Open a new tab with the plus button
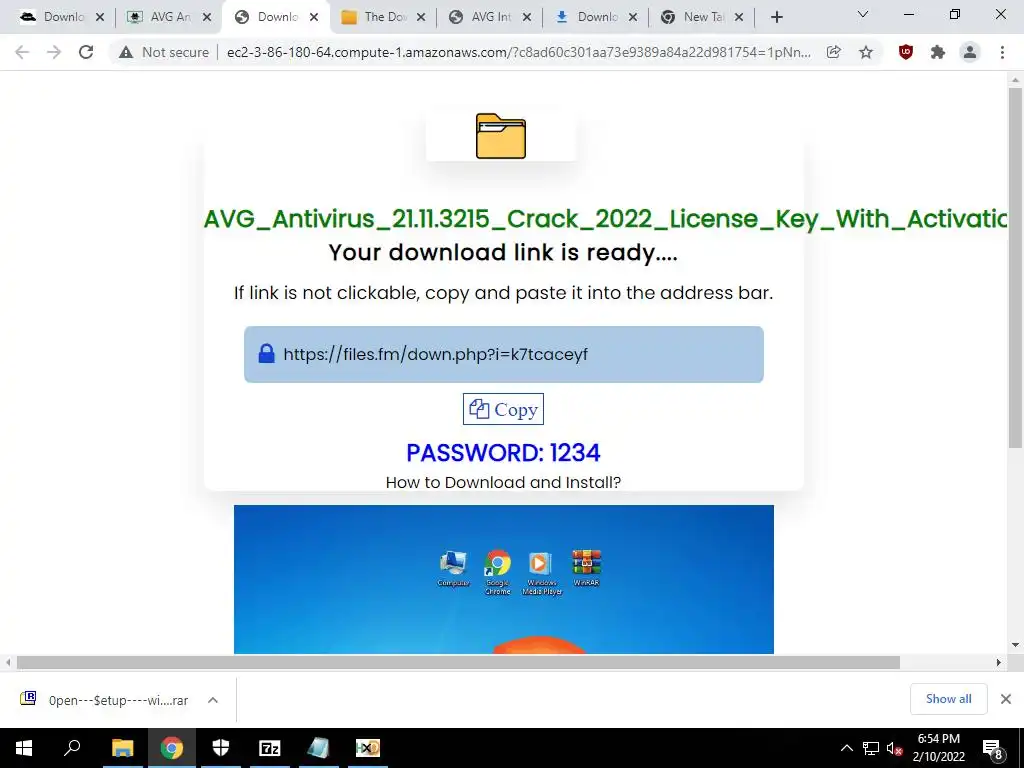 point(776,17)
